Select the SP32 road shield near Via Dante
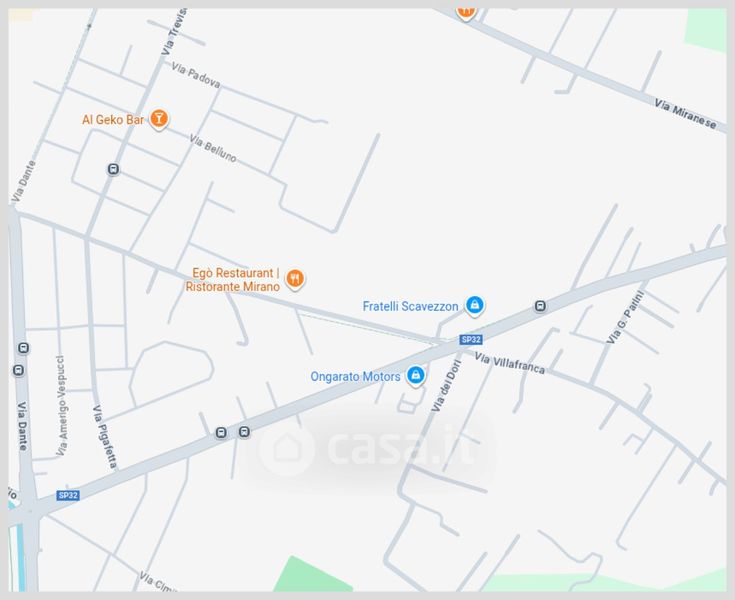This screenshot has height=600, width=735. 68,495
